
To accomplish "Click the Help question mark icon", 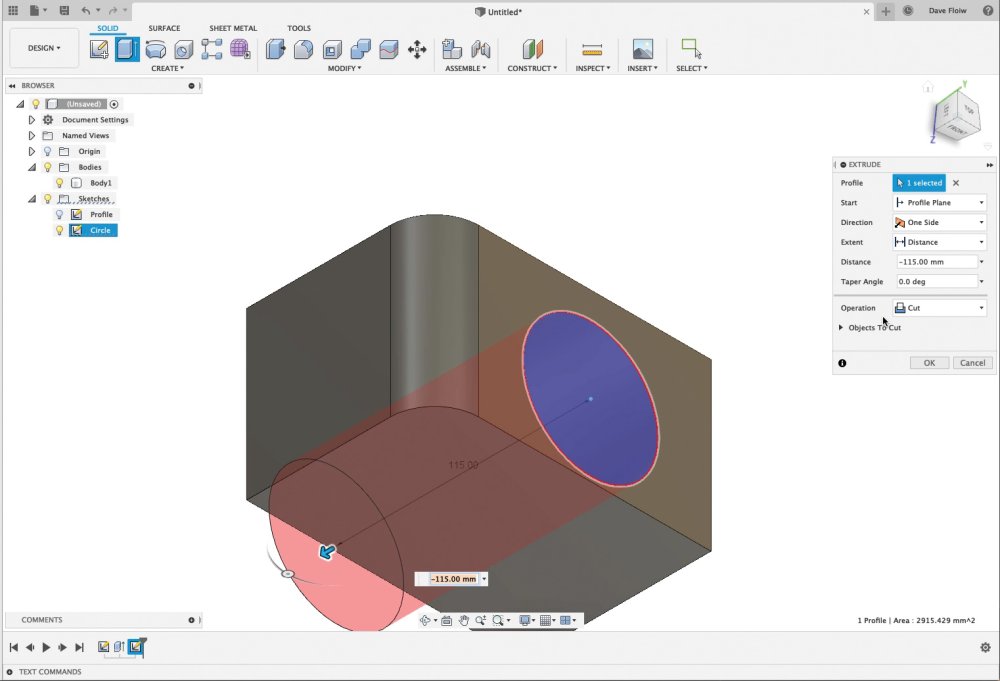I will coord(988,11).
